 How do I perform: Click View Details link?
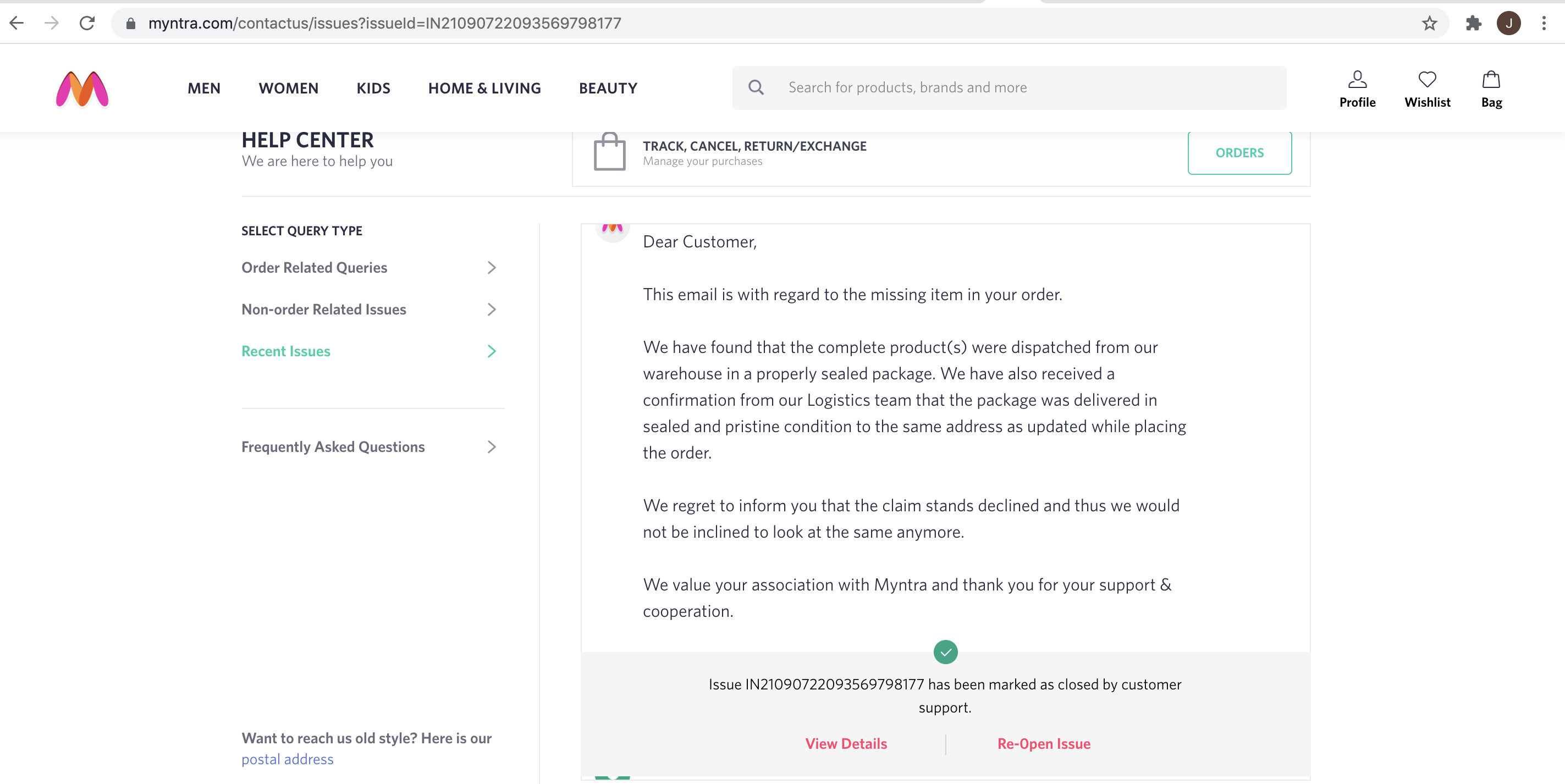pos(846,744)
